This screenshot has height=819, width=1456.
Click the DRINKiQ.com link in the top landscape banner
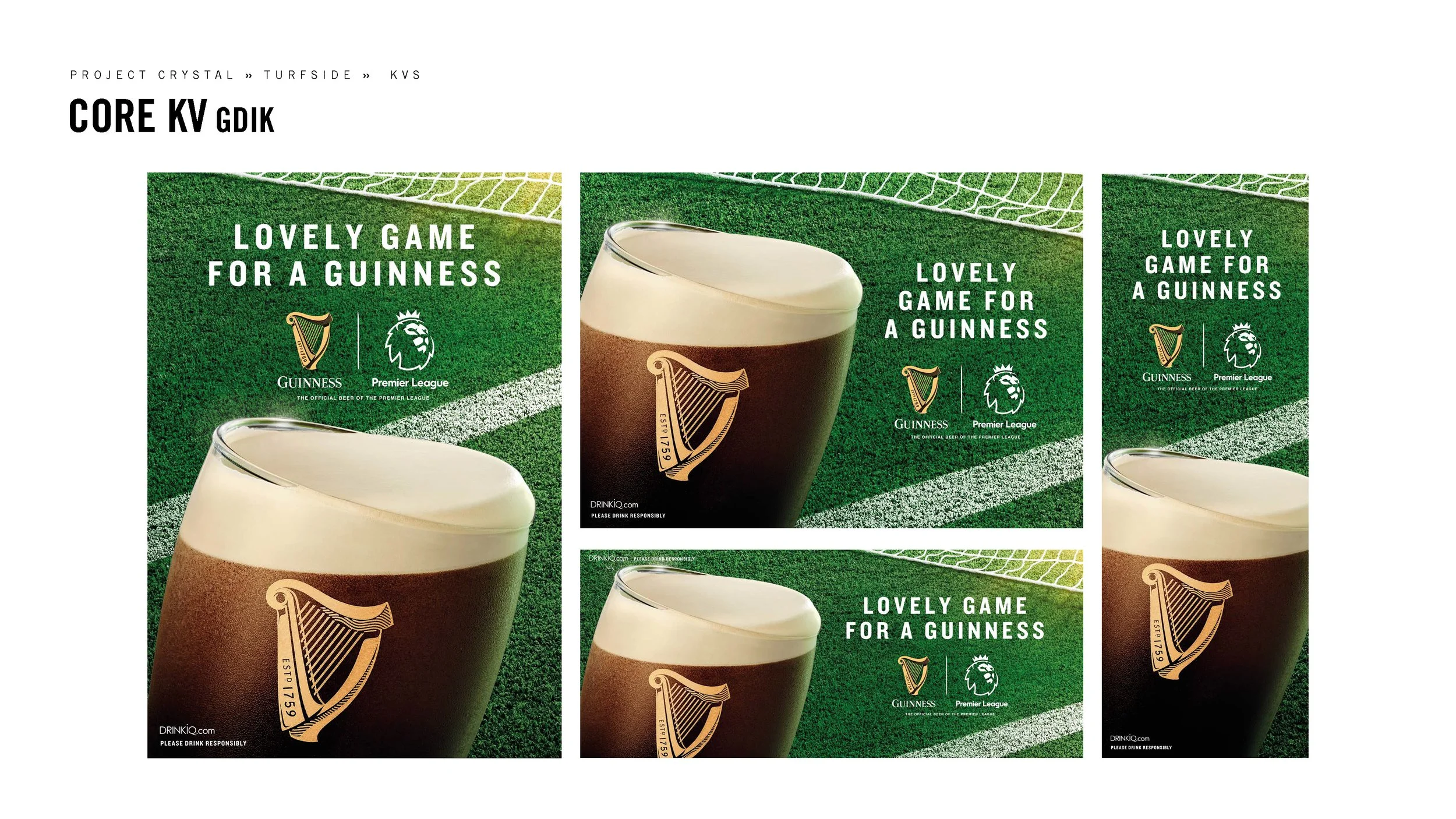coord(614,504)
